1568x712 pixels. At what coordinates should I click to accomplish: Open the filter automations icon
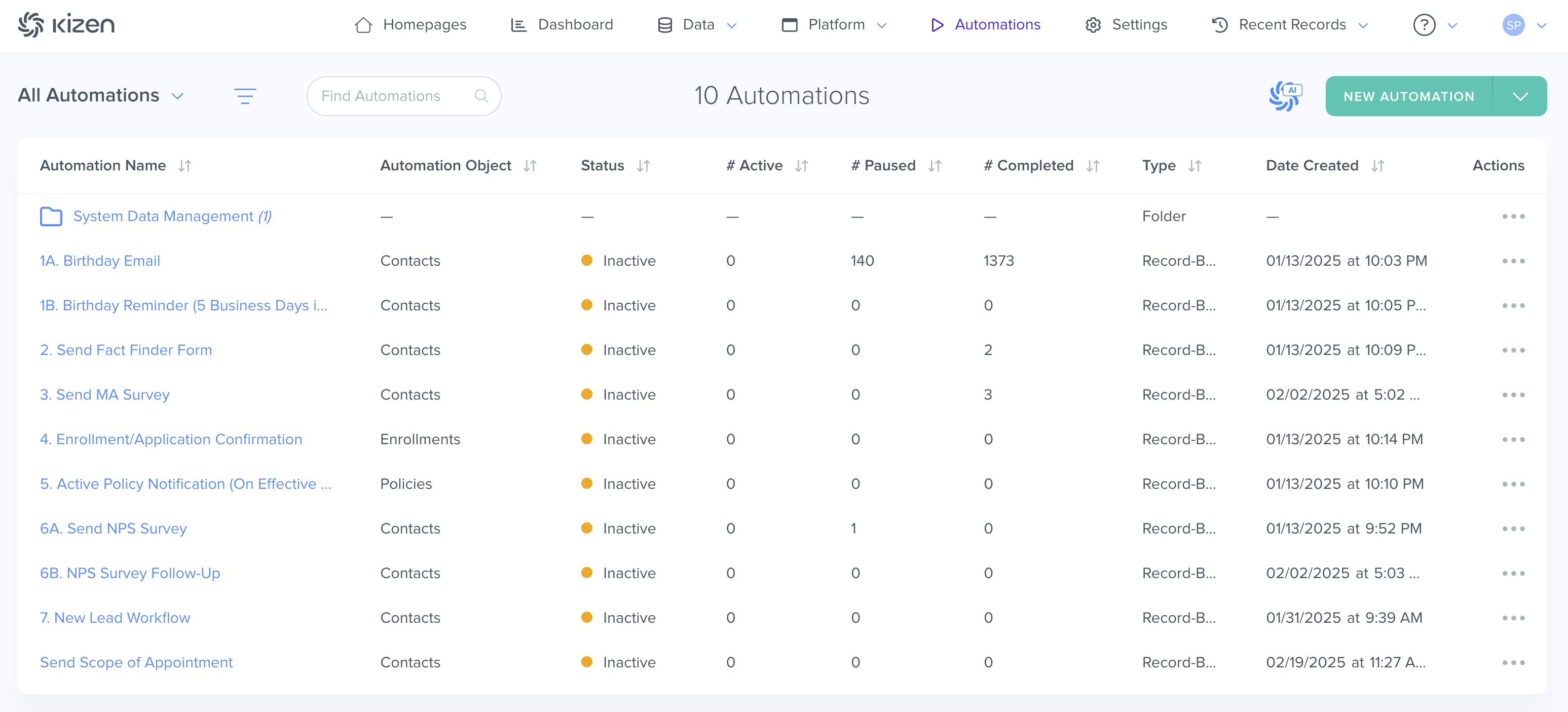(x=245, y=96)
